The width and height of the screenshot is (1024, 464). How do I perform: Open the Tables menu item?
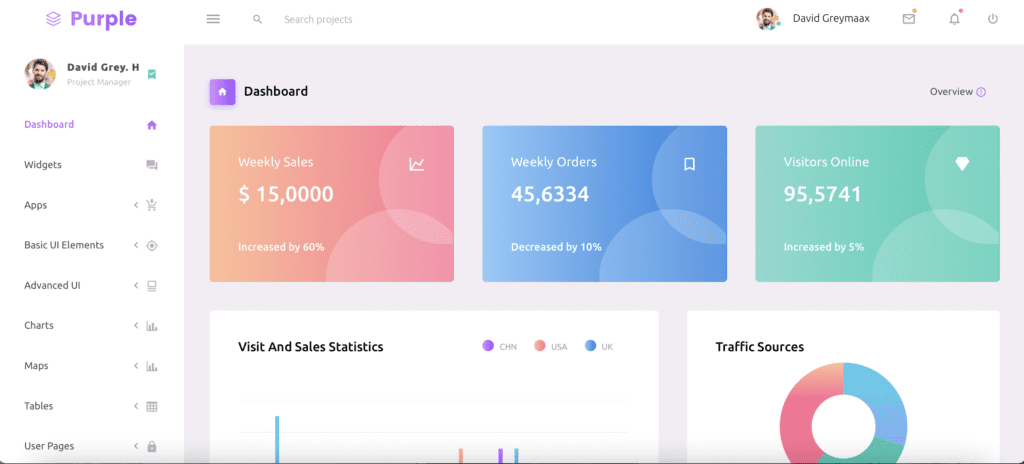pyautogui.click(x=39, y=406)
